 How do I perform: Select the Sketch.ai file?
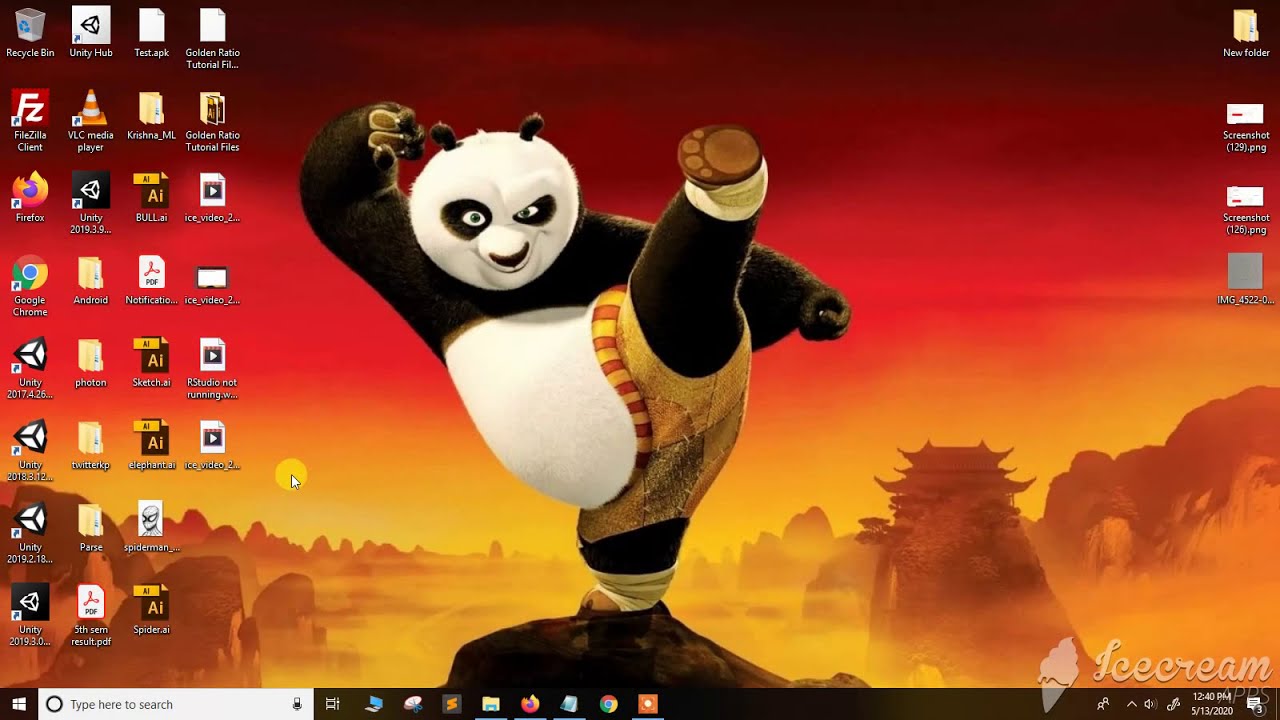point(152,362)
